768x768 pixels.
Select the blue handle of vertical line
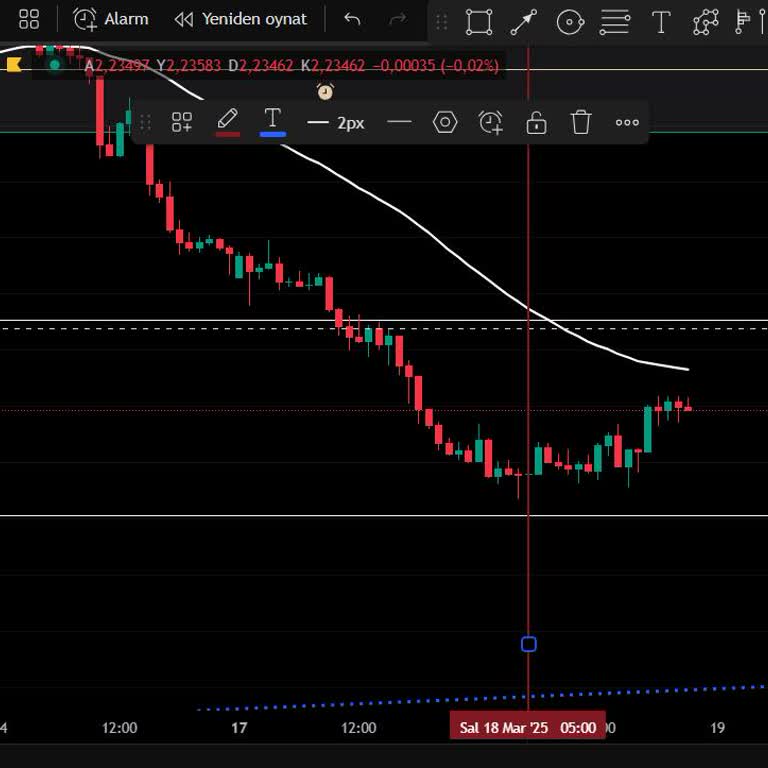tap(528, 644)
